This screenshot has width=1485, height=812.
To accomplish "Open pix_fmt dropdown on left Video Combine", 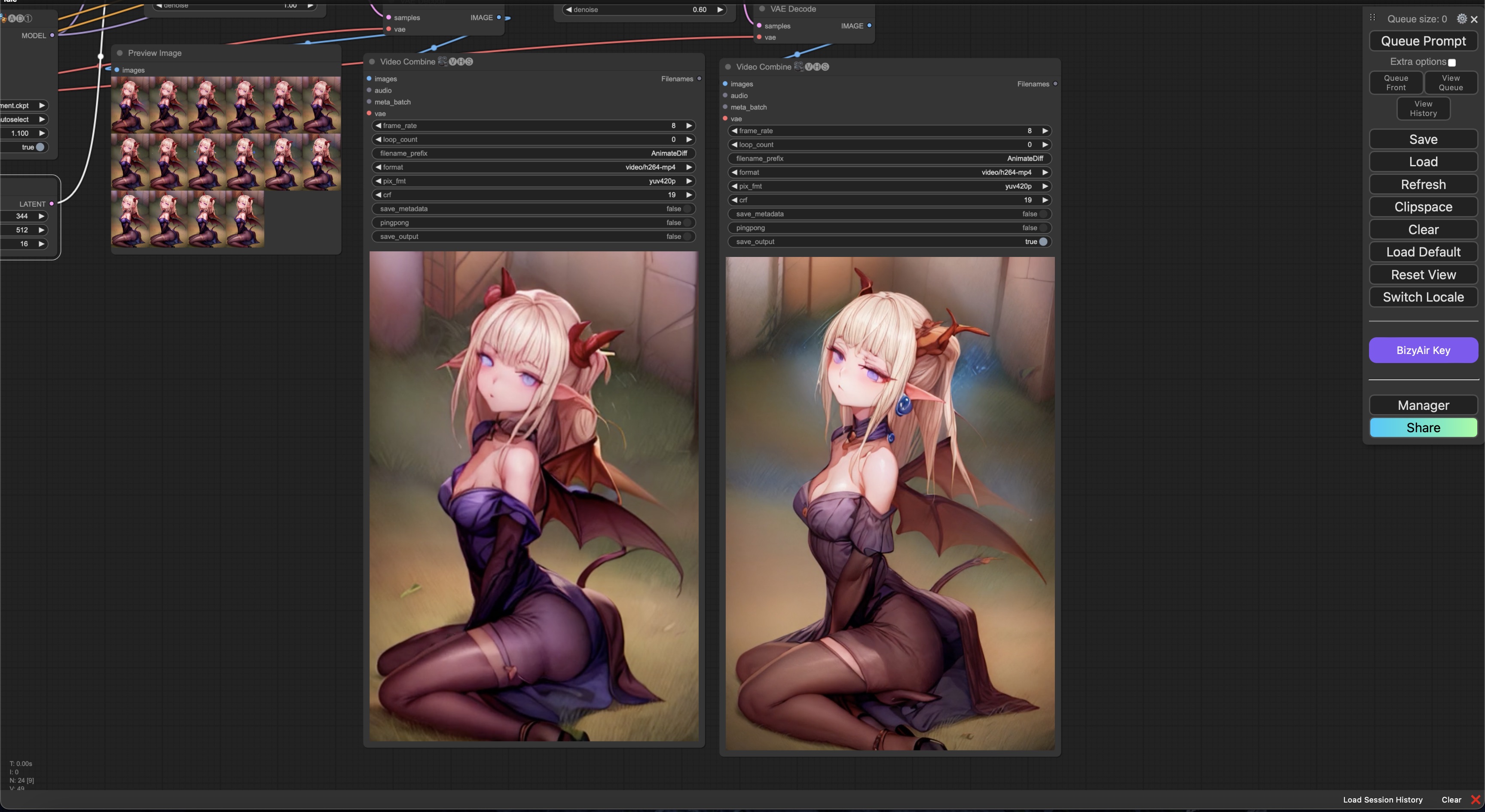I will [x=534, y=181].
